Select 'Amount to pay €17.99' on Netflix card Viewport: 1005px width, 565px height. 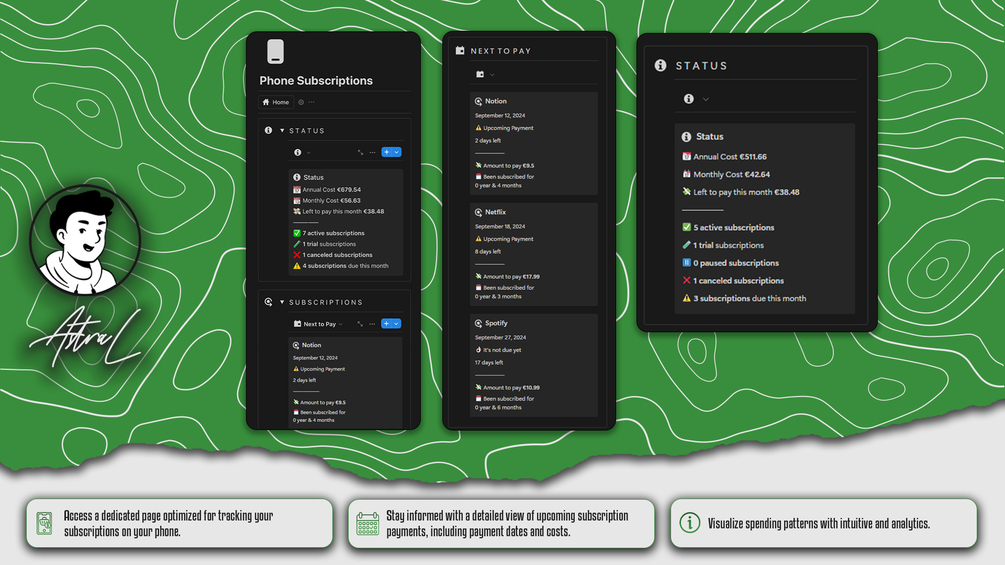pos(507,277)
